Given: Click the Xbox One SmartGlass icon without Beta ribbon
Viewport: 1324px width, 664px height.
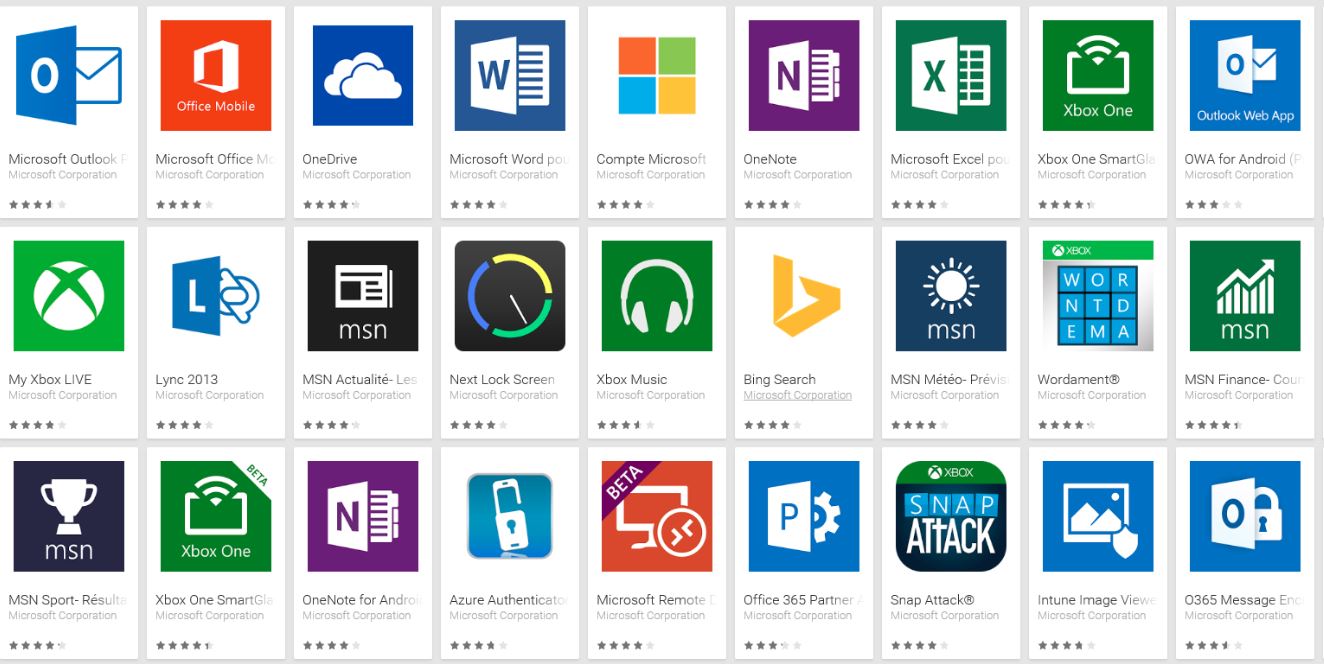Looking at the screenshot, I should point(1098,76).
